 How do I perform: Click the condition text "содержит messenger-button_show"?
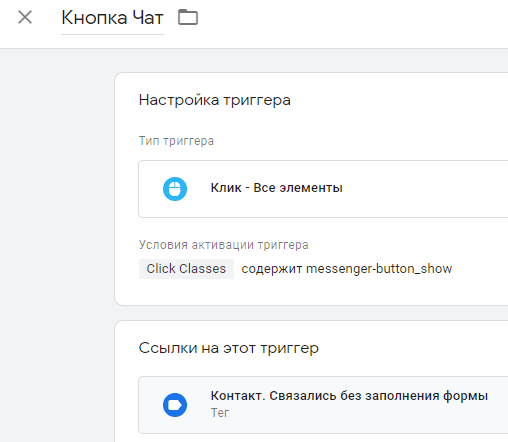pos(347,269)
